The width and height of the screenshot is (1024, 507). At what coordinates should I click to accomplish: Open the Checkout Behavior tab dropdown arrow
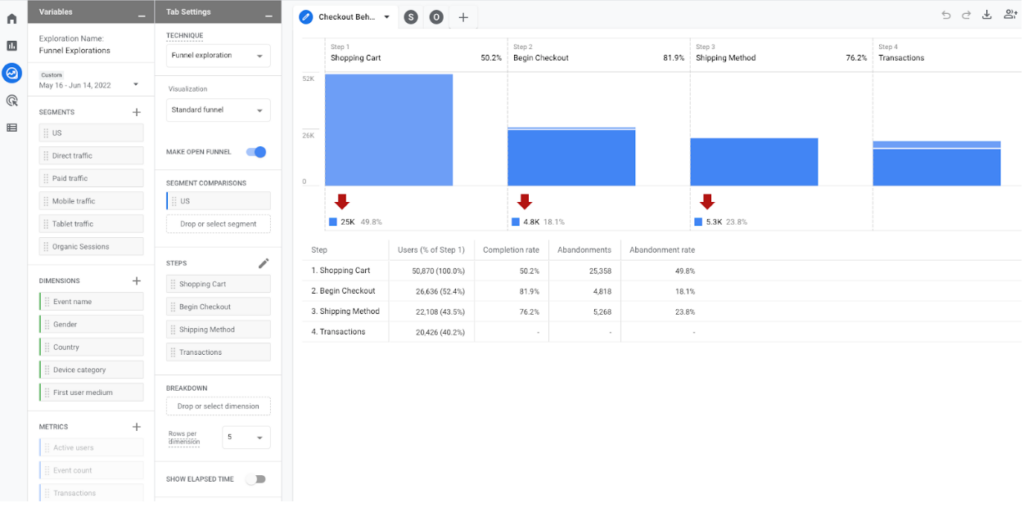387,18
